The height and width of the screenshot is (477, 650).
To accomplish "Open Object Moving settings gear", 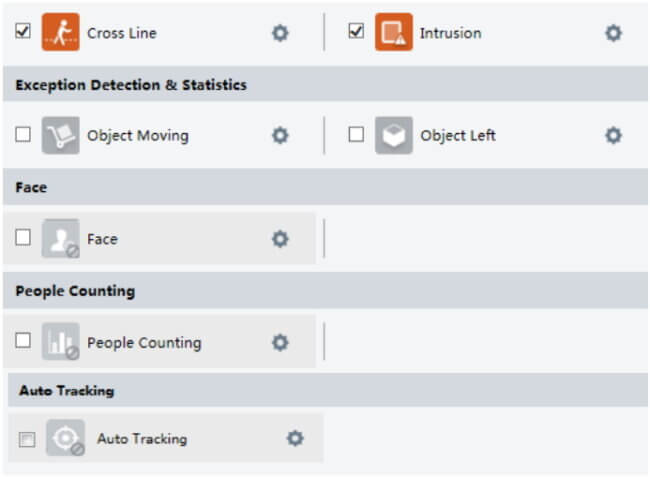I will [280, 135].
